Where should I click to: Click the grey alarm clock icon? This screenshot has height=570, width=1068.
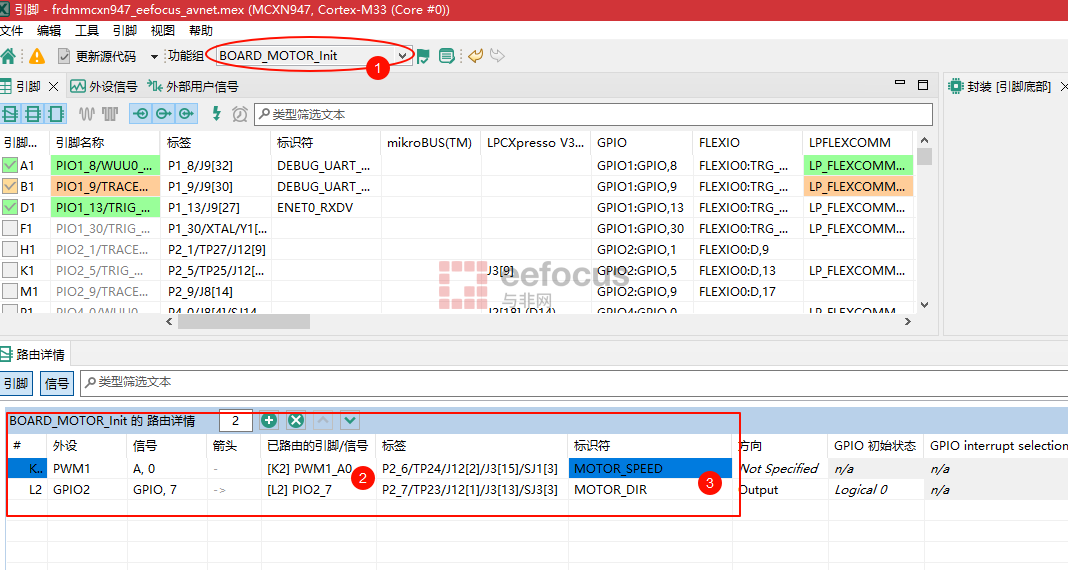[239, 114]
